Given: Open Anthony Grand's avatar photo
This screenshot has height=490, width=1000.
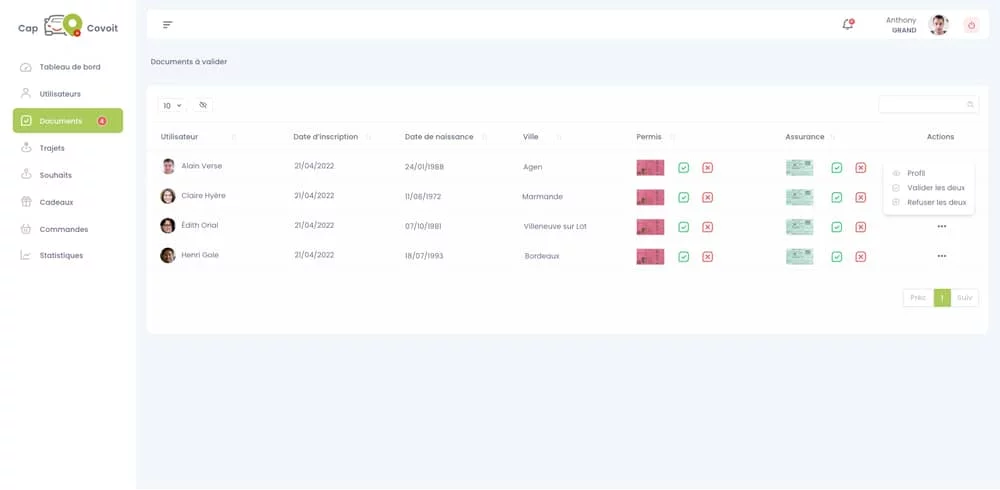Looking at the screenshot, I should pos(938,25).
